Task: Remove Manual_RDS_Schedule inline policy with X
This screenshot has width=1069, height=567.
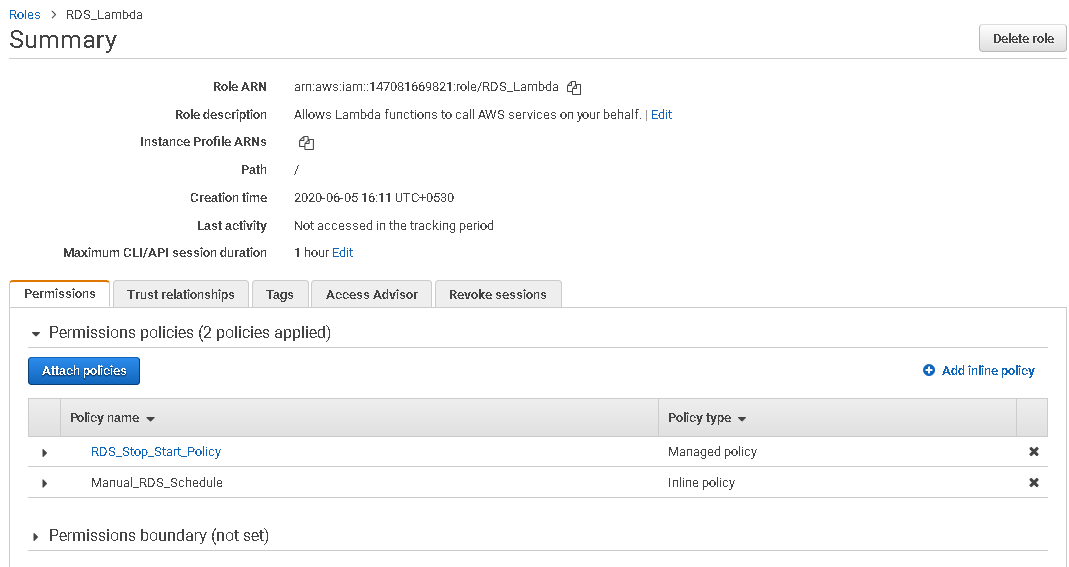Action: pos(1034,483)
